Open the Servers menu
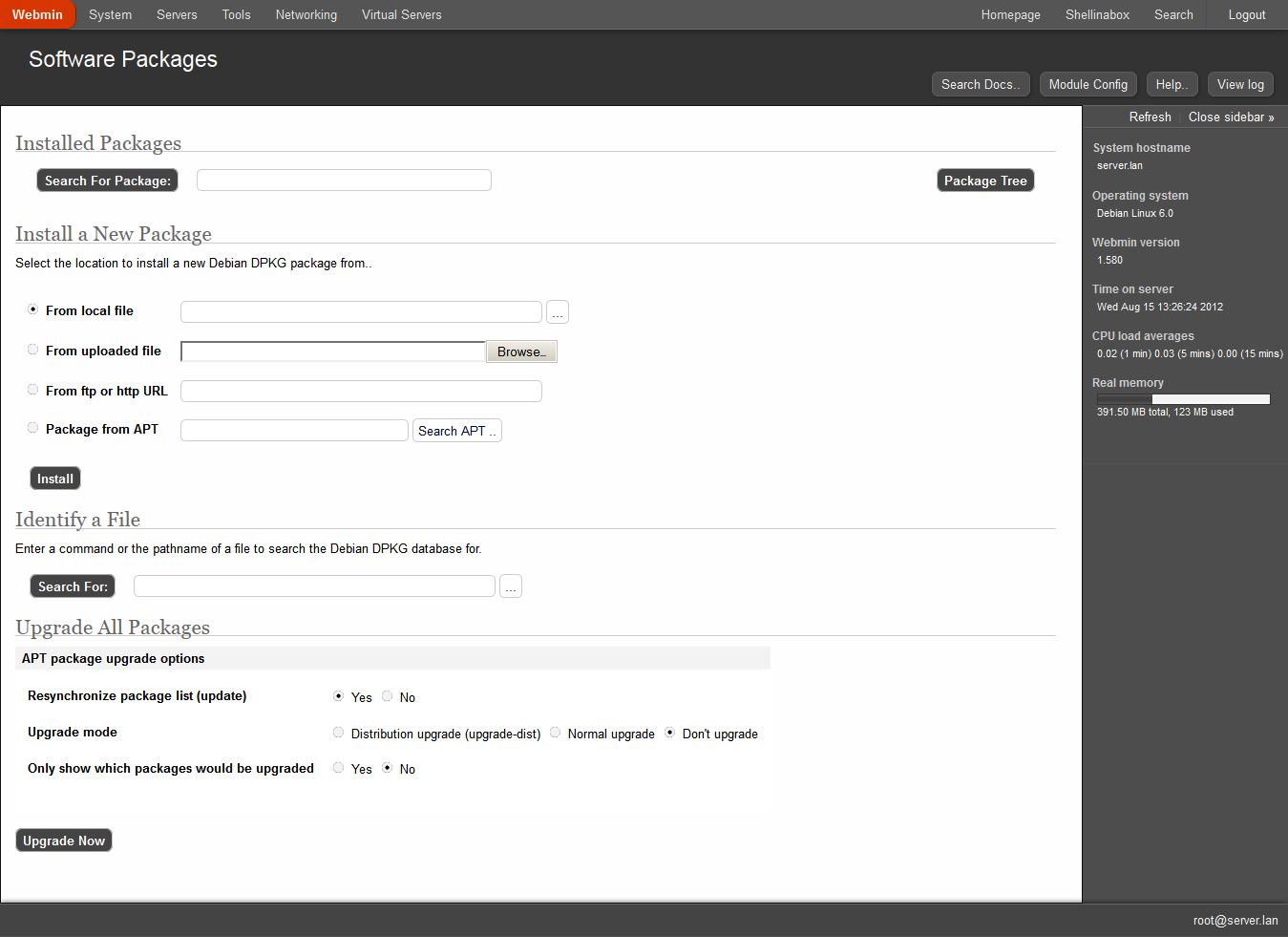The width and height of the screenshot is (1288, 937). [x=177, y=14]
